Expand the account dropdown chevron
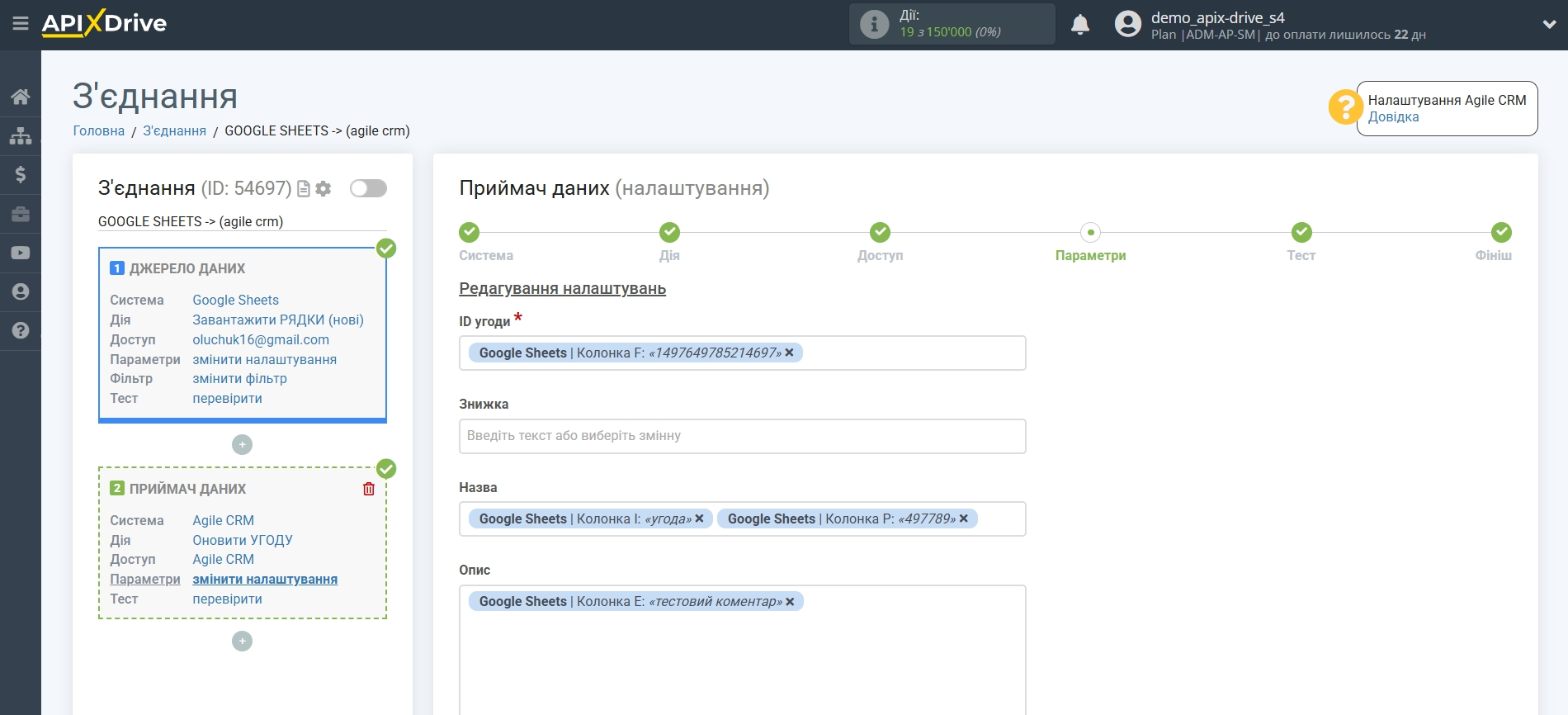The width and height of the screenshot is (1568, 715). point(1549,25)
